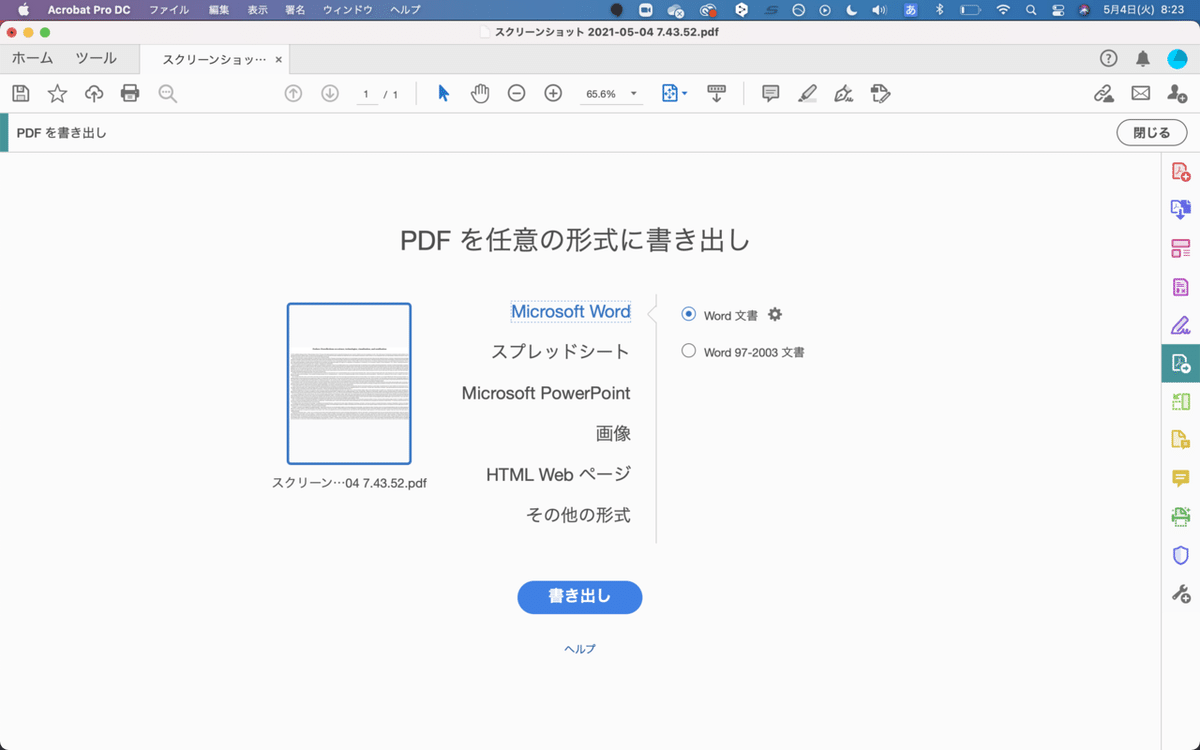This screenshot has height=750, width=1200.
Task: Select Word 文書 radio option
Action: pyautogui.click(x=688, y=314)
